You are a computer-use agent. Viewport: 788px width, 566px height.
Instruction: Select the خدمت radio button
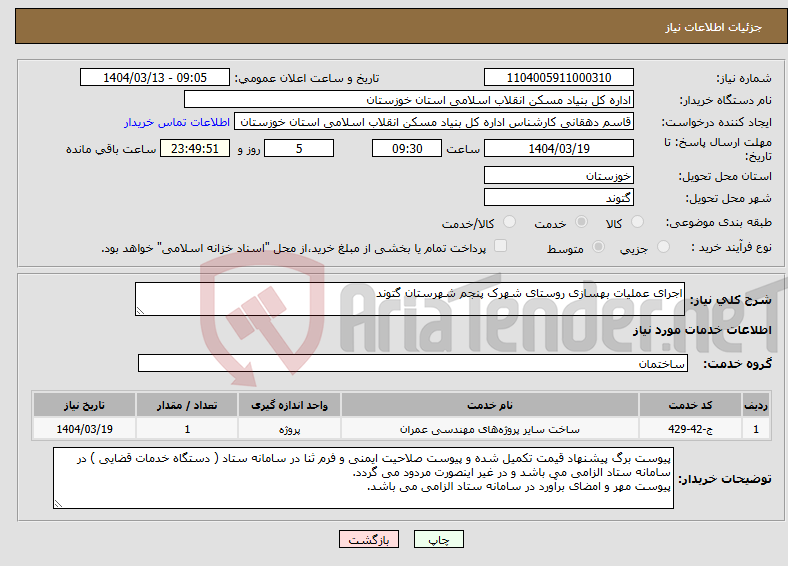point(581,222)
